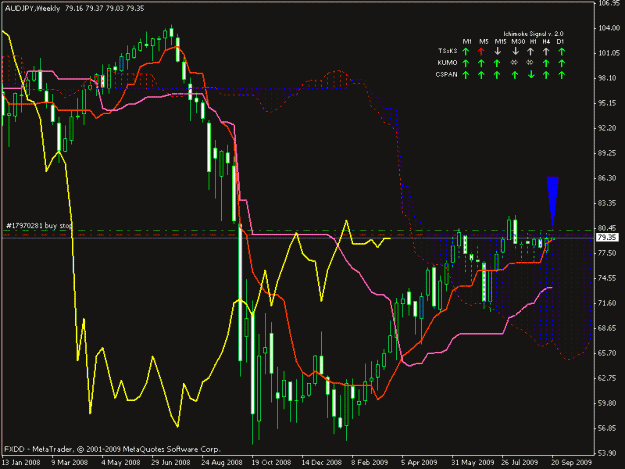Click the KUMO M1 green up arrow
This screenshot has width=625, height=469.
[465, 63]
